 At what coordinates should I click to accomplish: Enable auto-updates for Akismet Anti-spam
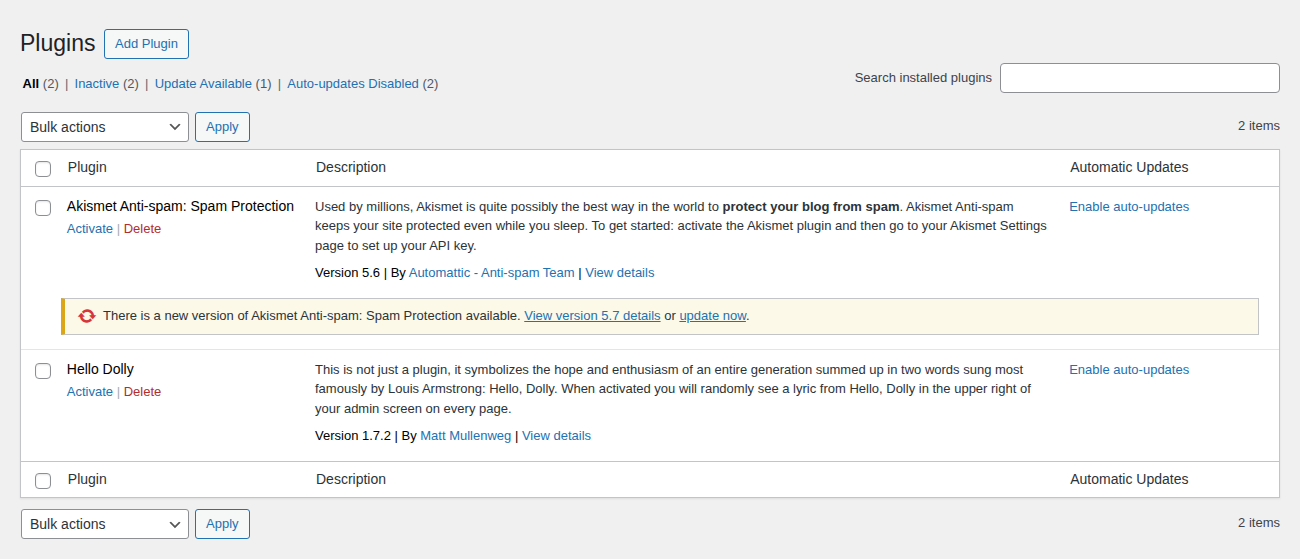pyautogui.click(x=1129, y=207)
